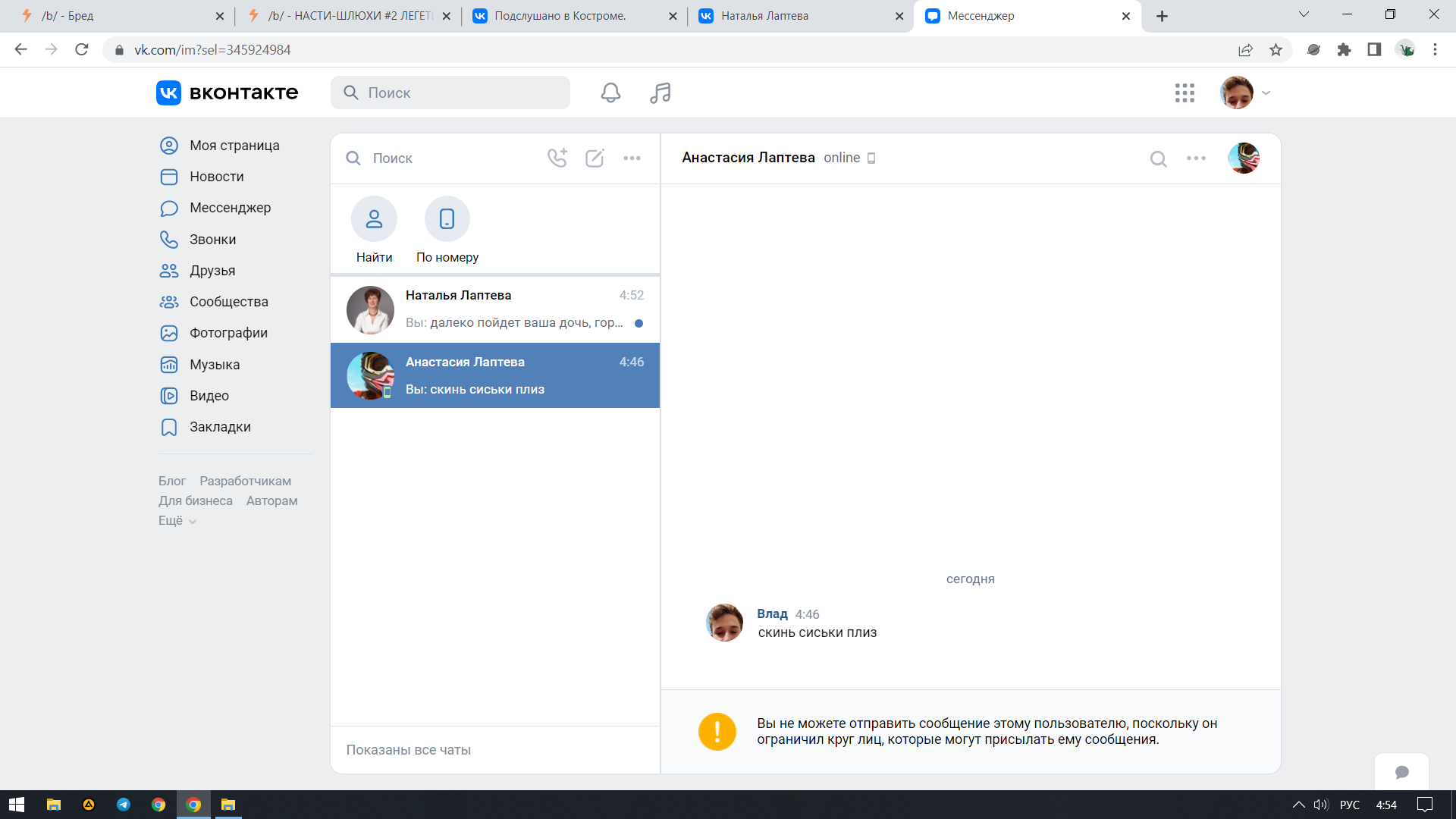Open VK services grid menu
1456x819 pixels.
[x=1185, y=93]
